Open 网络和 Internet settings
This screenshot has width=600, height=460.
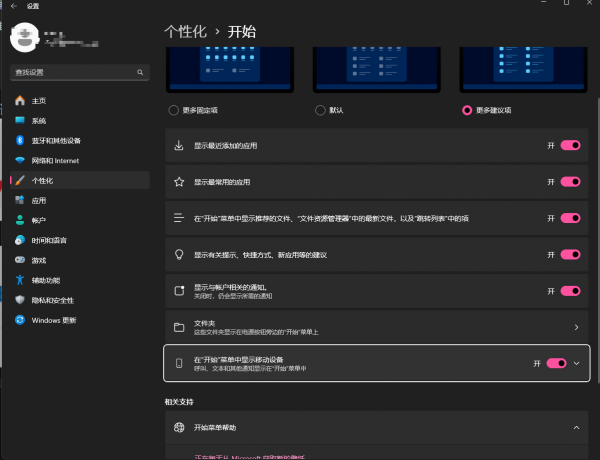coord(80,160)
